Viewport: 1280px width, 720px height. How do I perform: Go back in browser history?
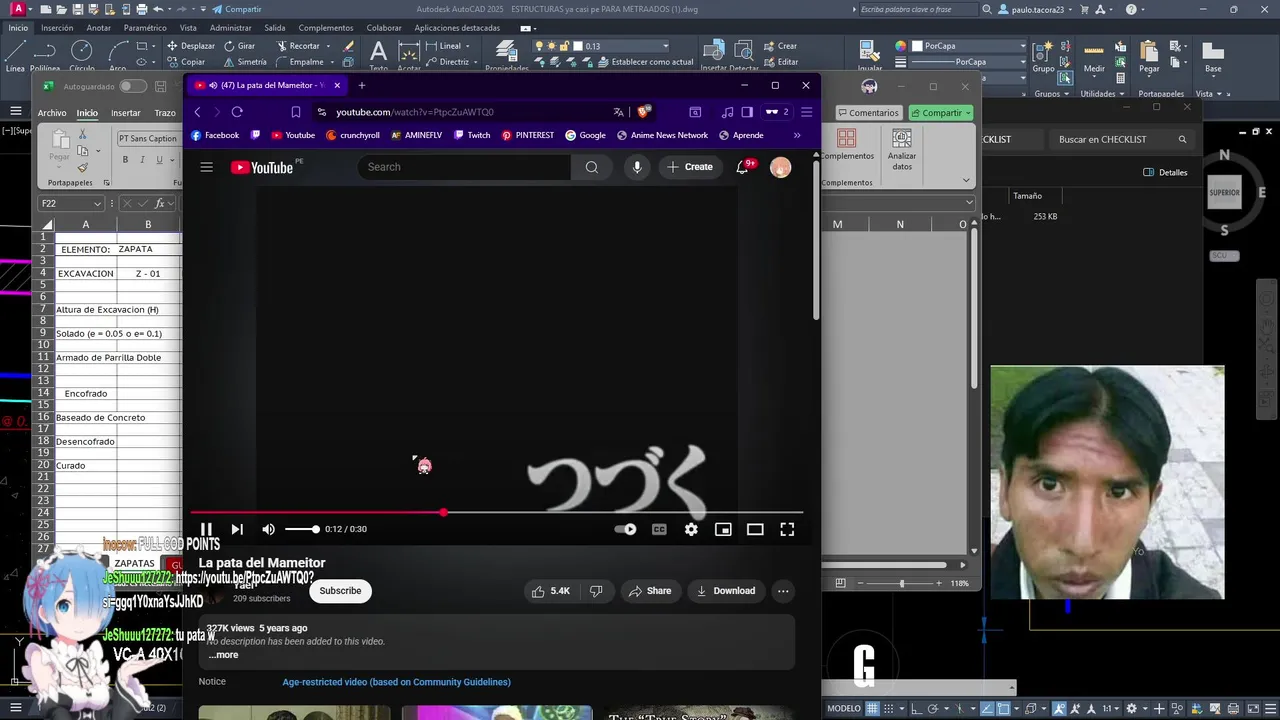click(x=197, y=112)
